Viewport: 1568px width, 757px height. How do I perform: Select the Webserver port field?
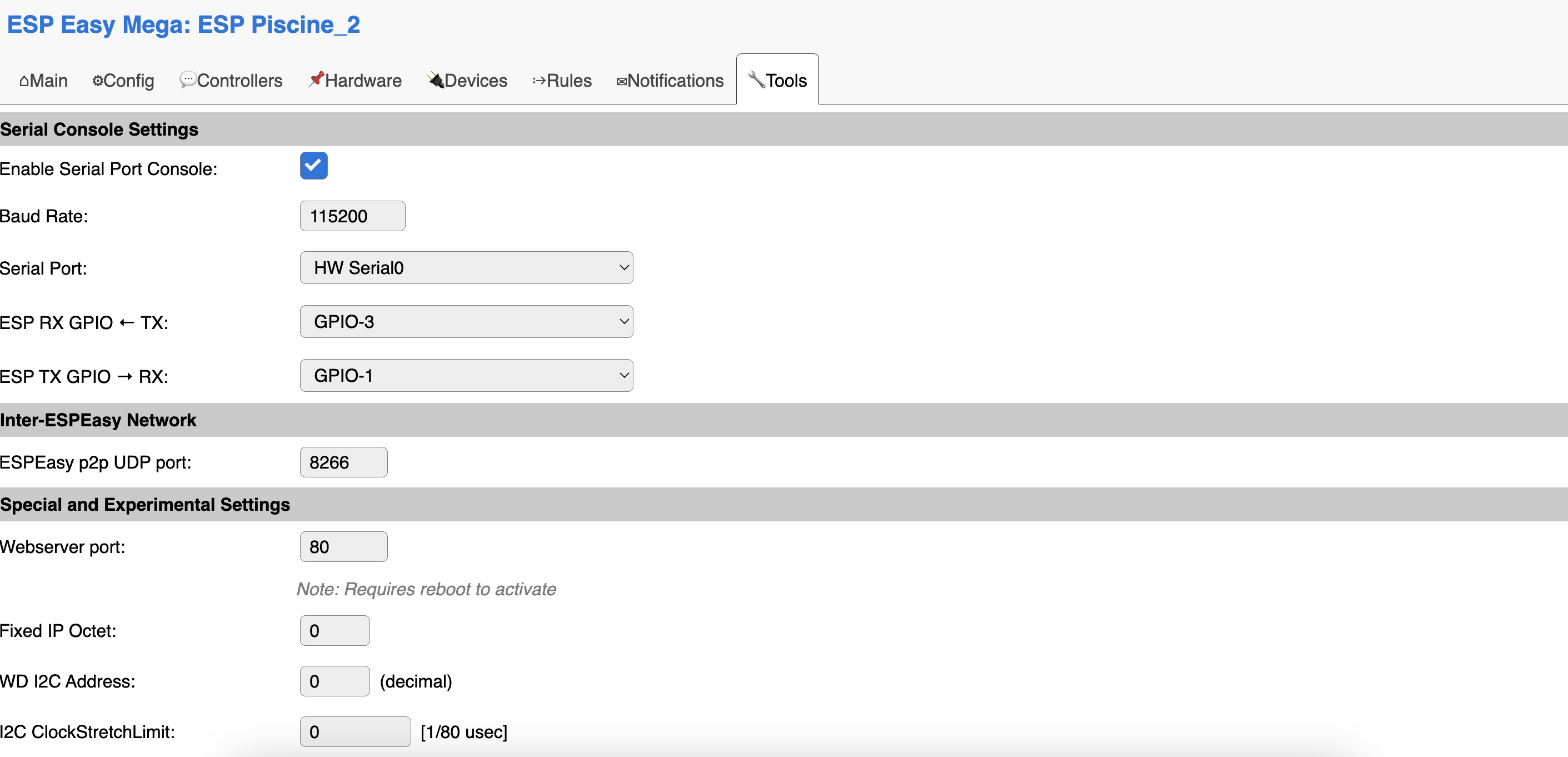[x=343, y=547]
